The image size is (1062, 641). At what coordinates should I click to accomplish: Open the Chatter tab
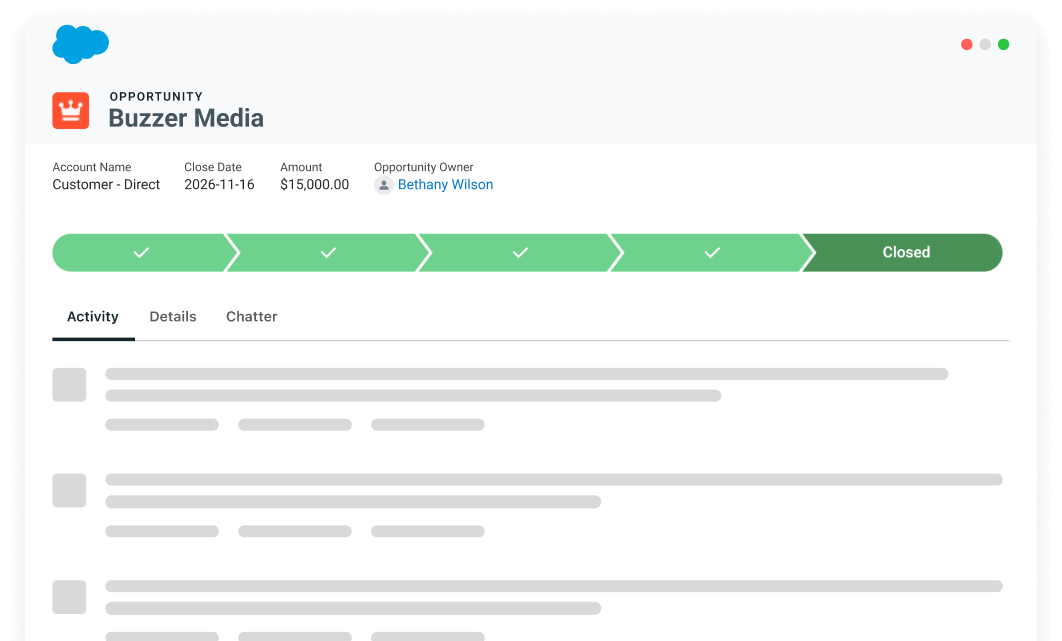pyautogui.click(x=251, y=316)
